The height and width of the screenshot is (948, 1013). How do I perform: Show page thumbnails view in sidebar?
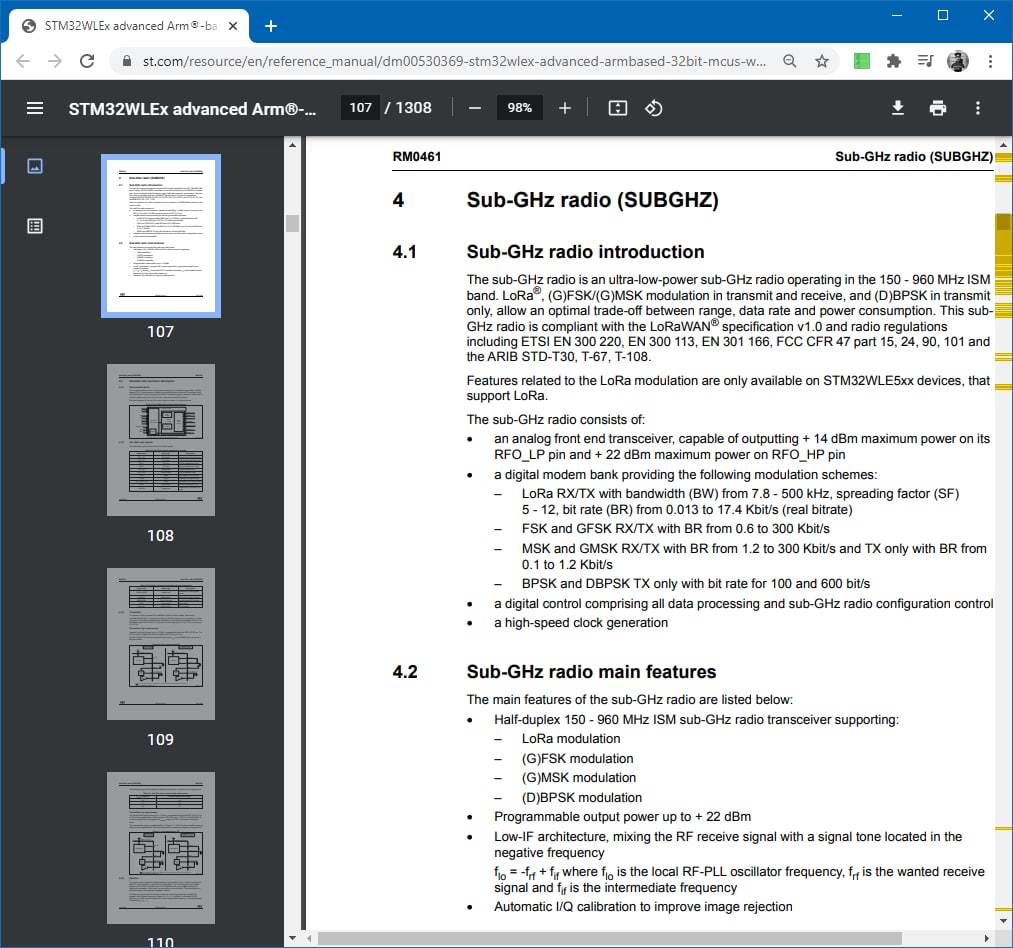(x=35, y=166)
